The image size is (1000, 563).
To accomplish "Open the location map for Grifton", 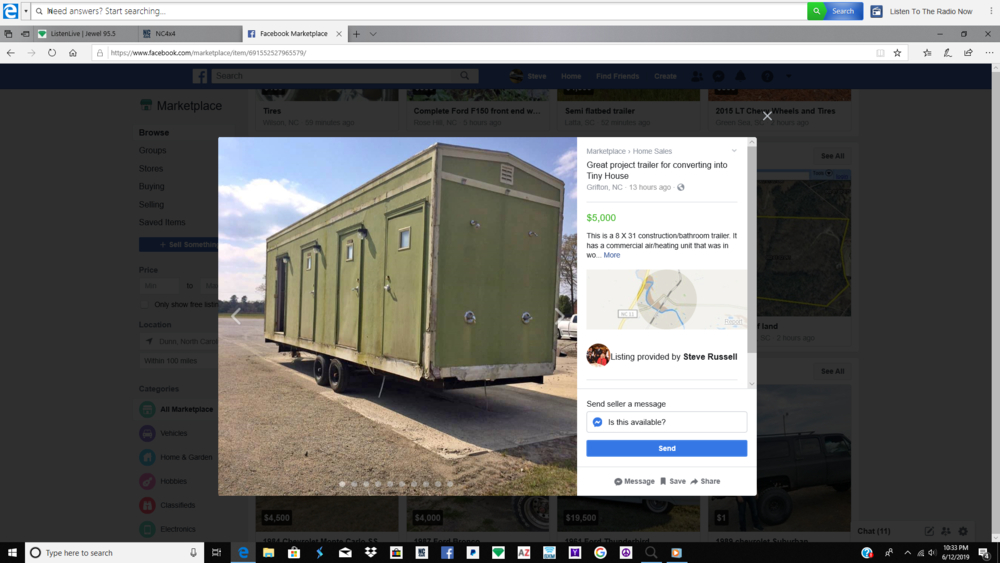I will [x=666, y=299].
